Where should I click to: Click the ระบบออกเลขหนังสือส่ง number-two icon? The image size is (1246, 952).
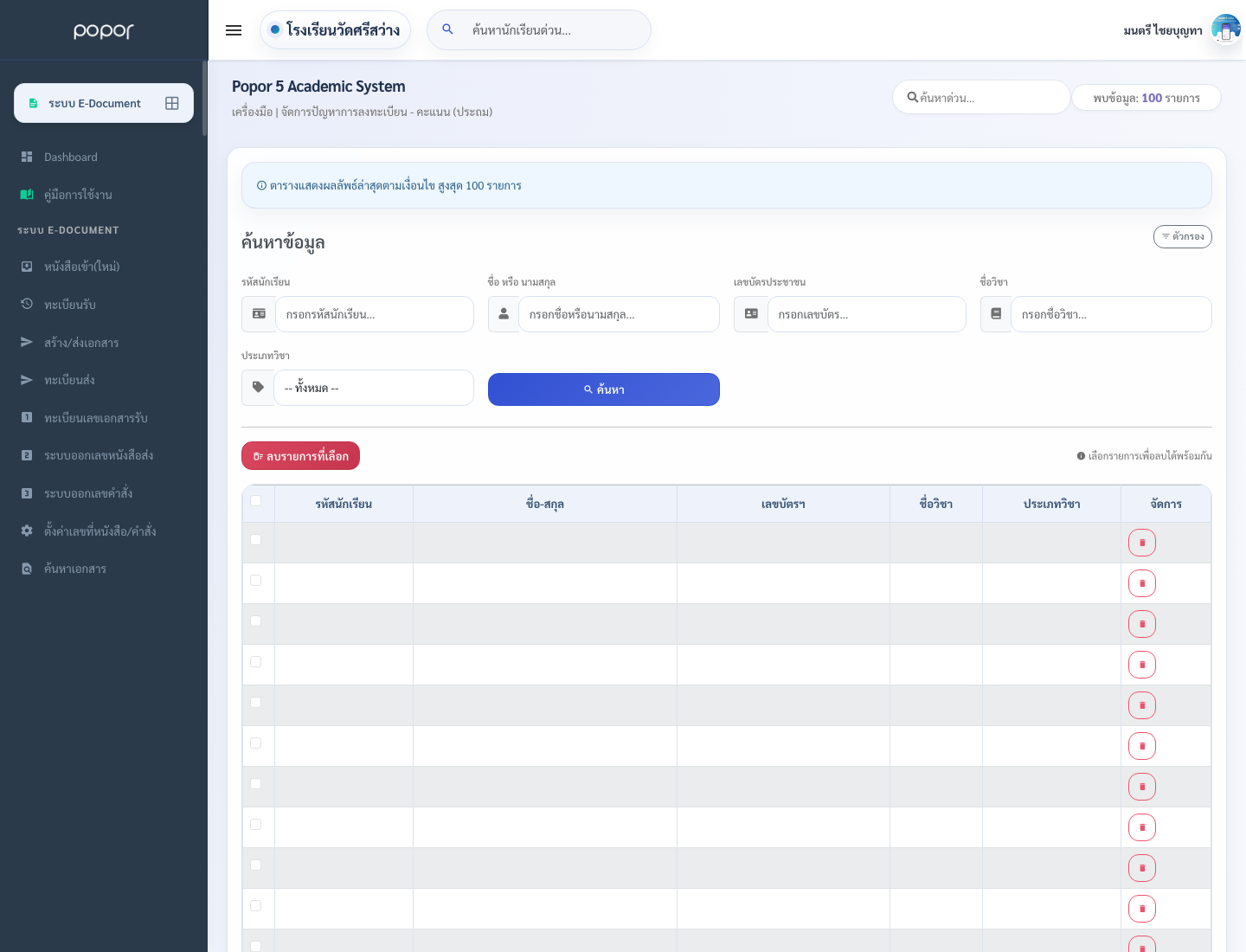(x=27, y=455)
